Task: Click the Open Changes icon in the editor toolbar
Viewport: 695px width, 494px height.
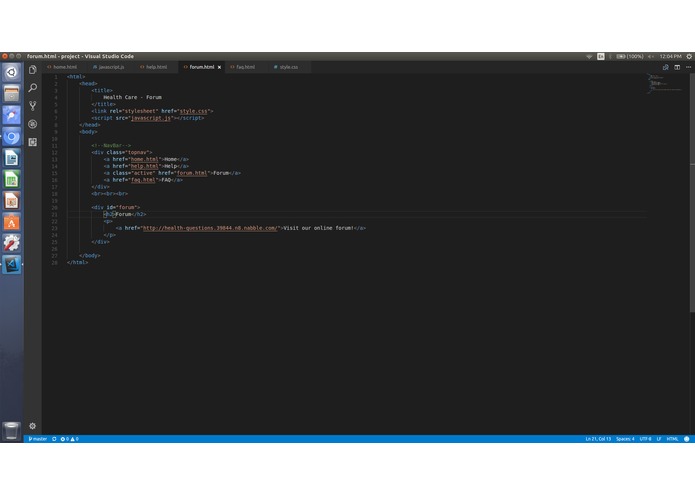Action: coord(665,67)
